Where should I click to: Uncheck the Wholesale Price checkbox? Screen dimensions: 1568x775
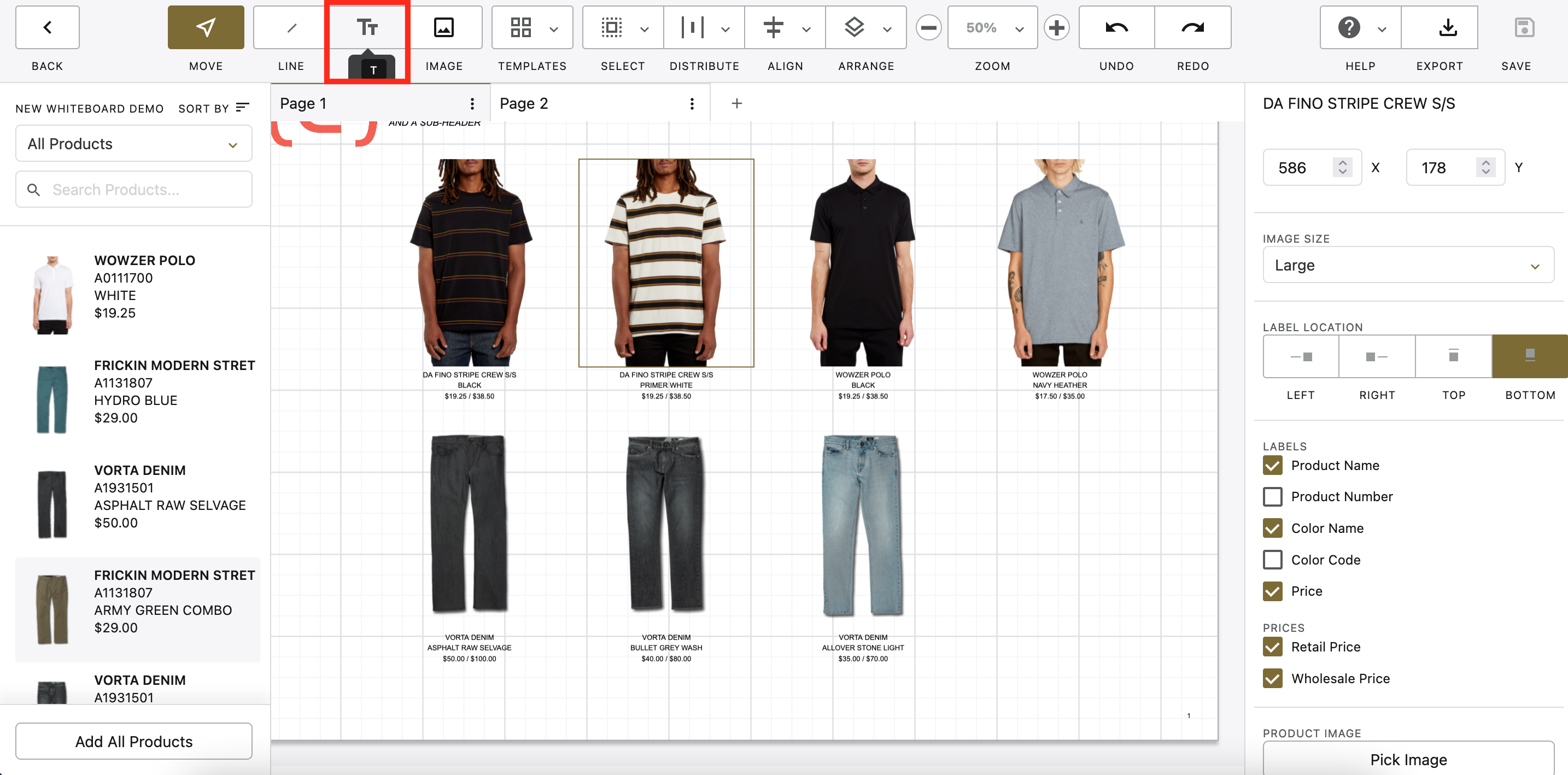click(1273, 678)
